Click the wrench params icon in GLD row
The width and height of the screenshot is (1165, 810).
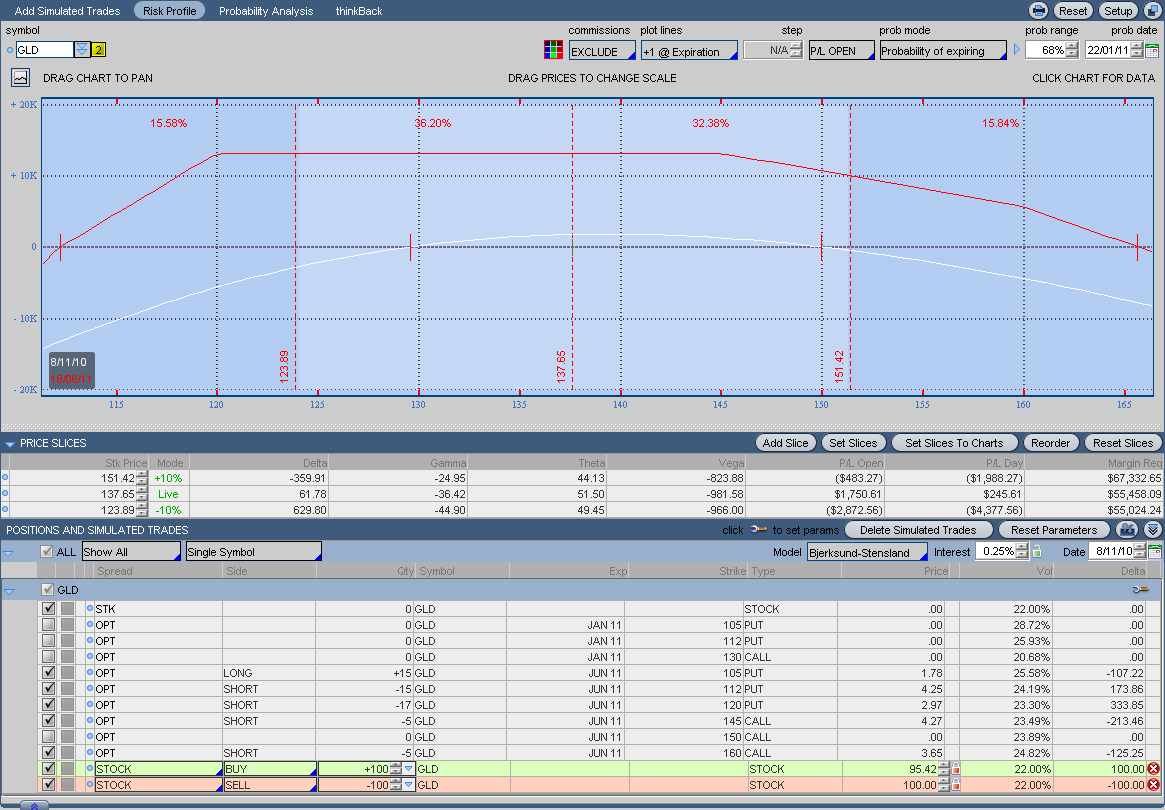[1140, 590]
